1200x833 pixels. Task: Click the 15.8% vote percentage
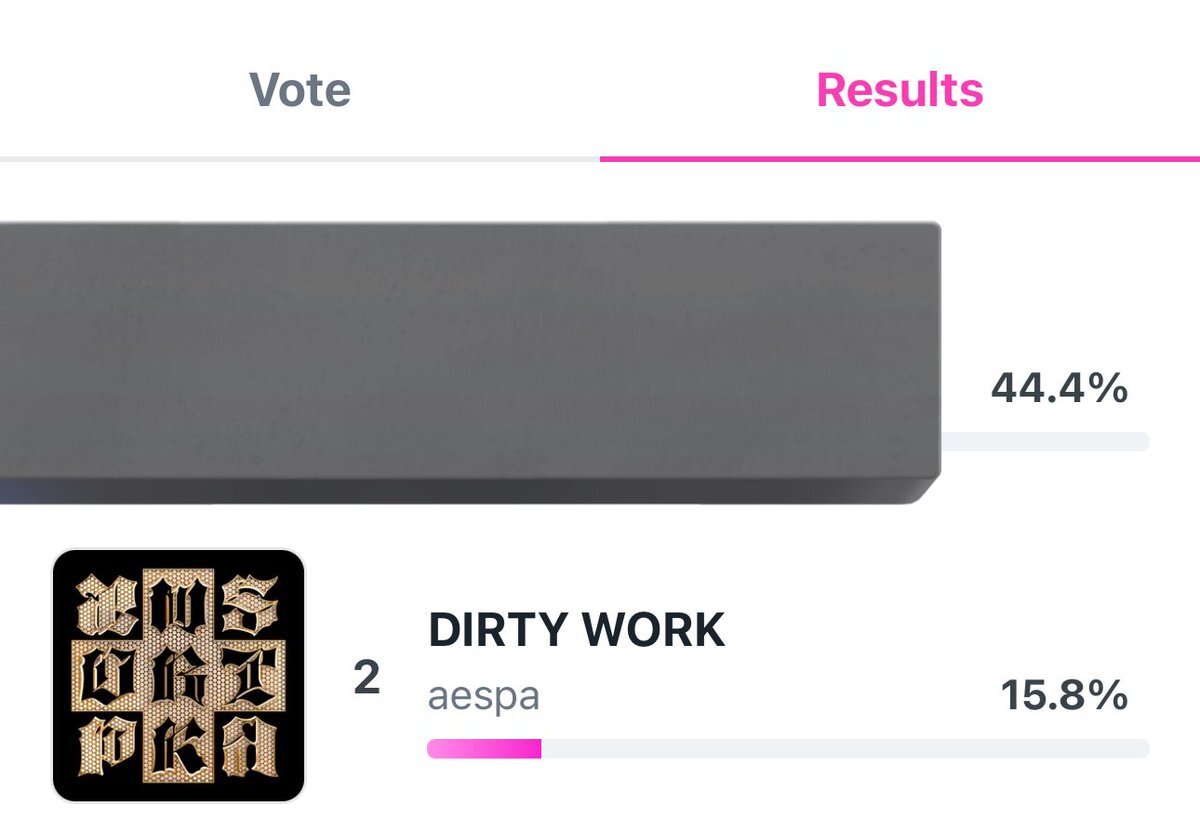tap(1064, 696)
